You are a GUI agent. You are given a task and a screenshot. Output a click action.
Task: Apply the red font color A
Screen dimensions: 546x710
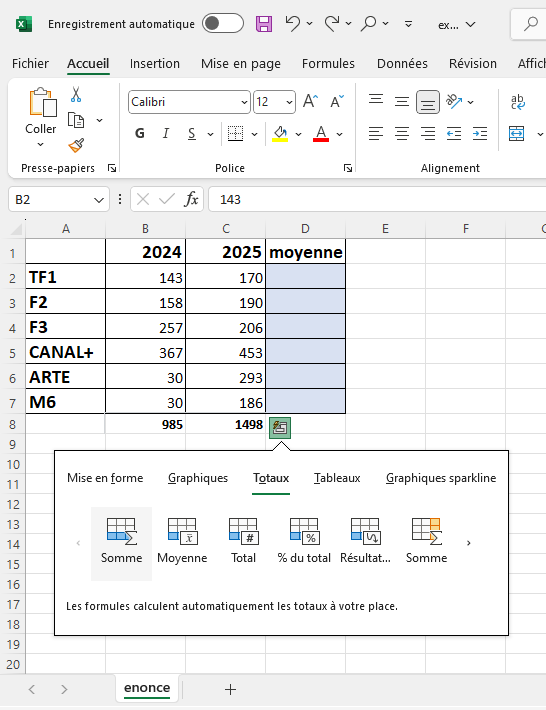coord(321,134)
